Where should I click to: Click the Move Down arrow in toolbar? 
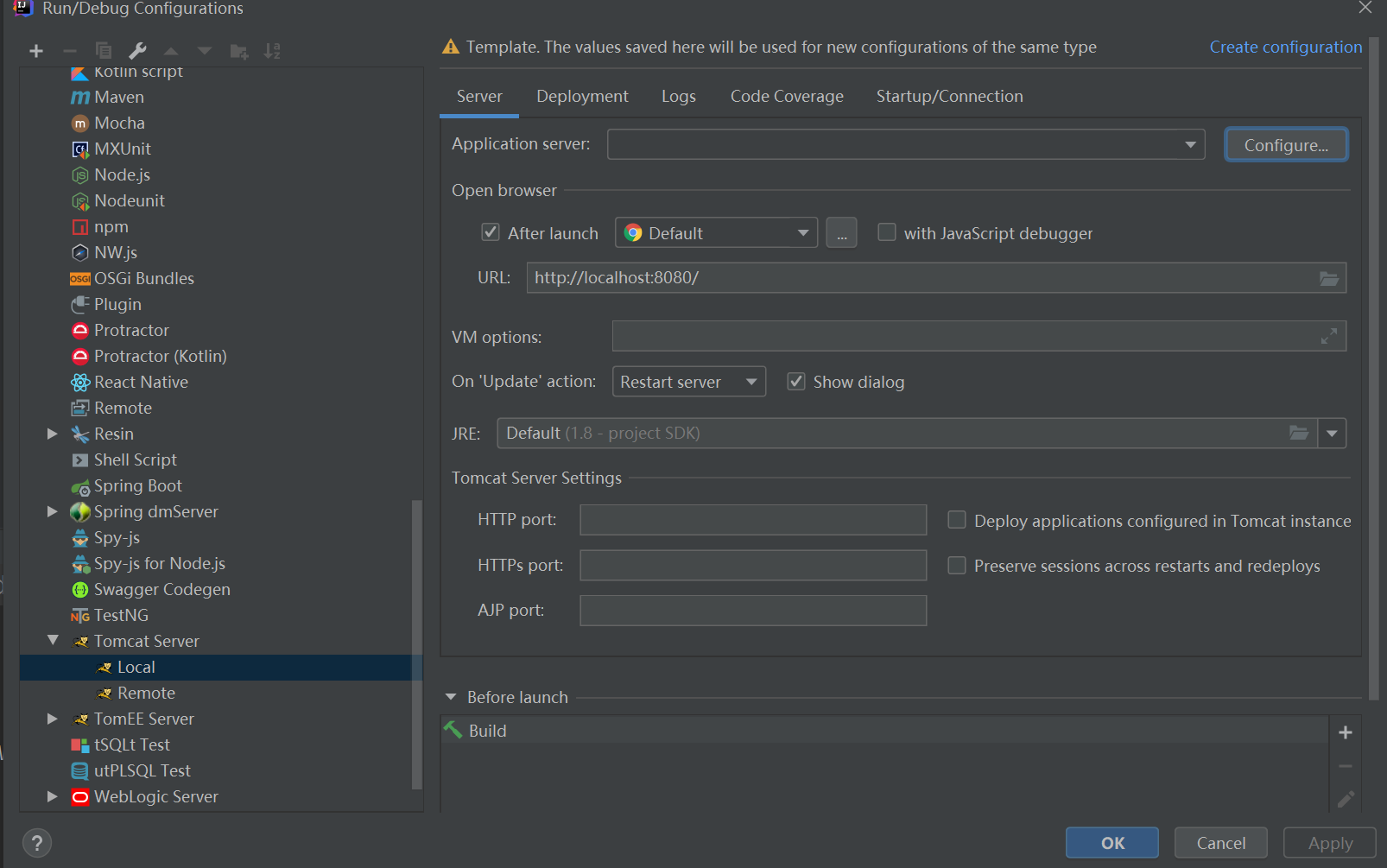click(205, 51)
